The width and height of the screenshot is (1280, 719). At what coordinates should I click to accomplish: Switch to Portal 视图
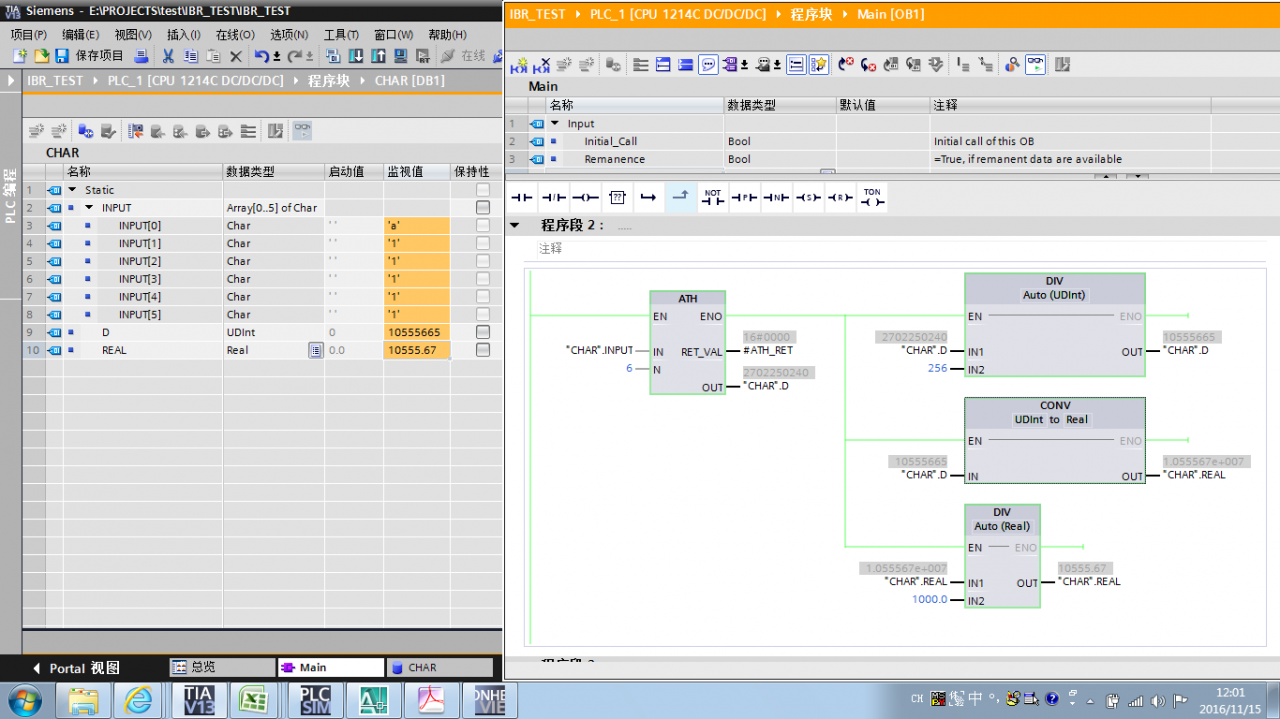[76, 668]
